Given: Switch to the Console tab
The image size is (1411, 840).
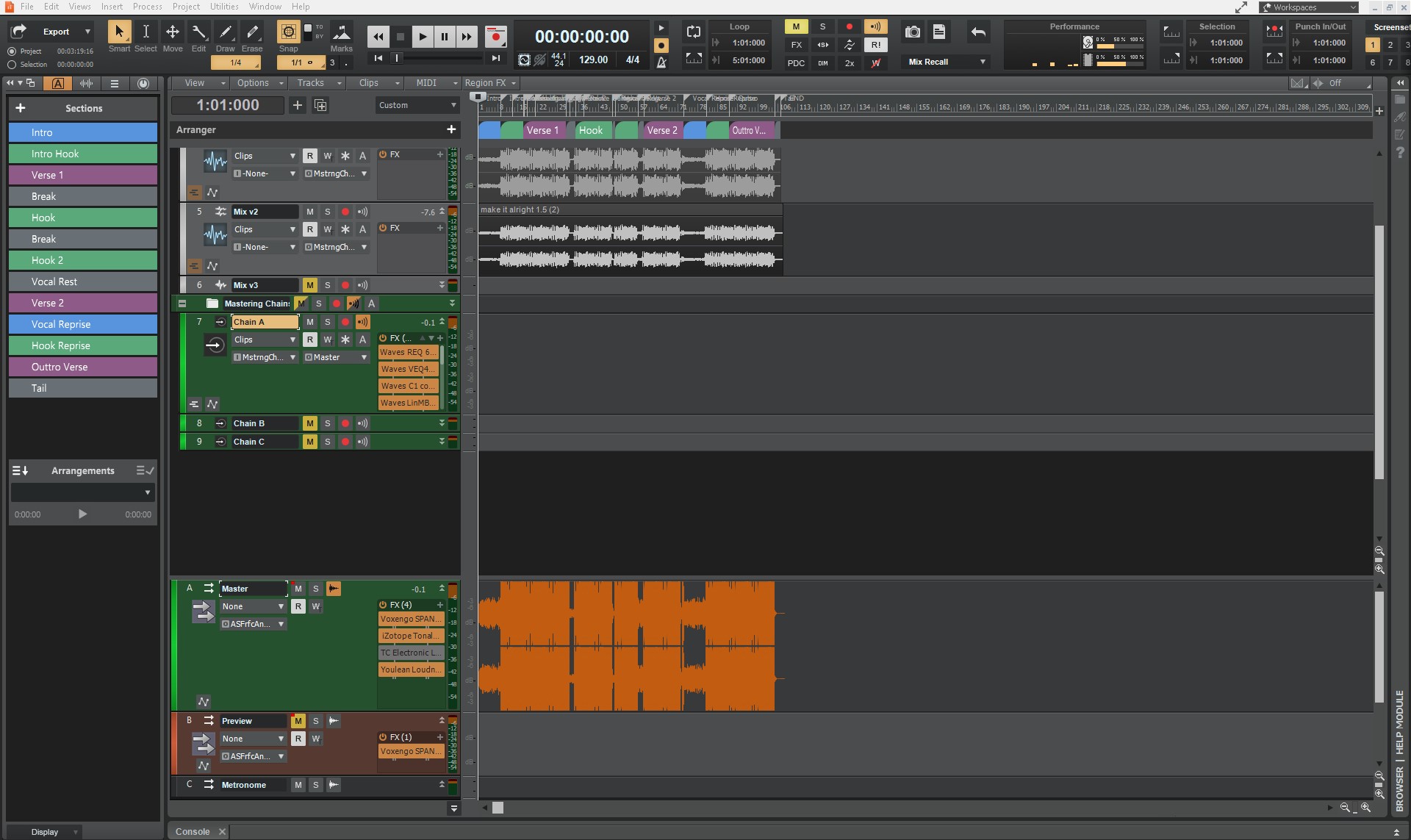Looking at the screenshot, I should [x=193, y=831].
